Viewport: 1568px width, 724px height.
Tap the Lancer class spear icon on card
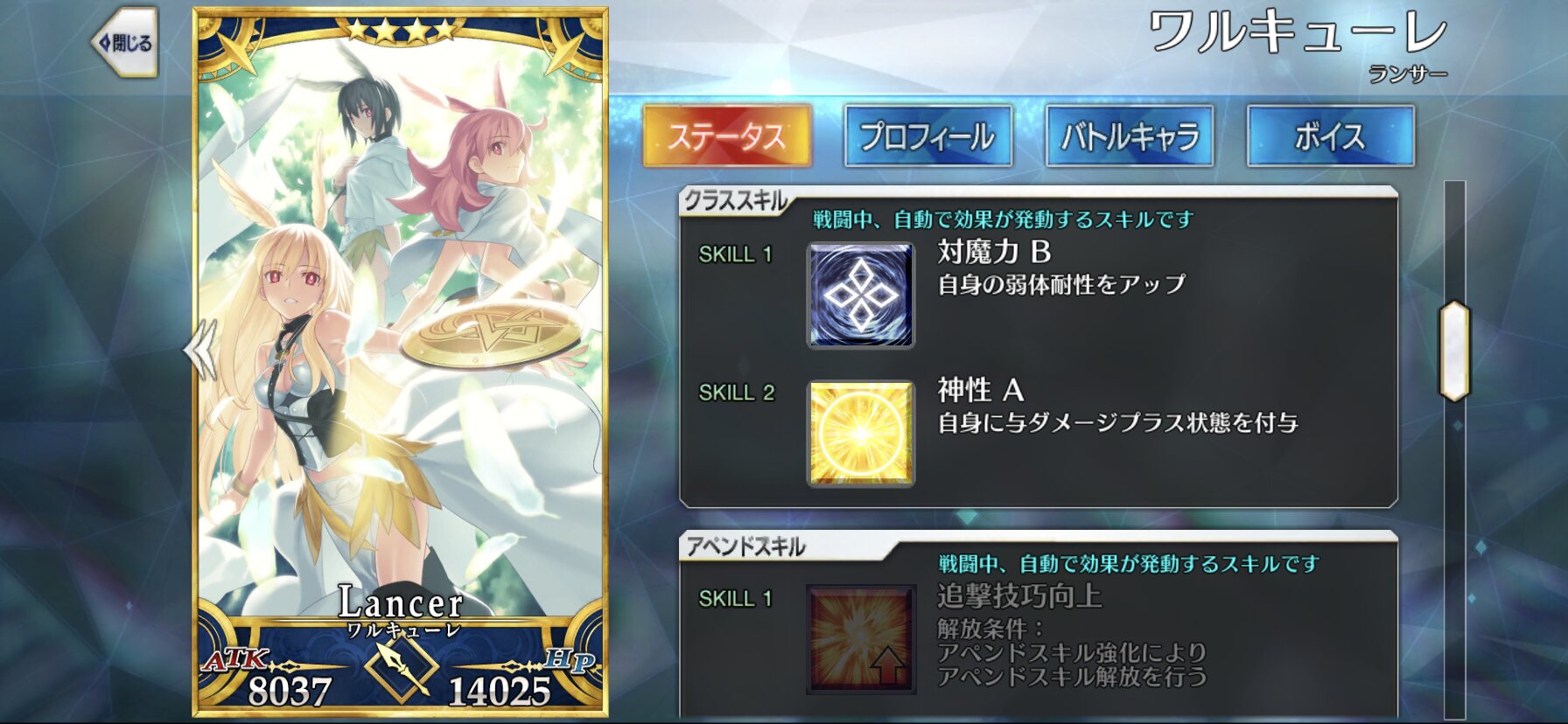pyautogui.click(x=400, y=670)
